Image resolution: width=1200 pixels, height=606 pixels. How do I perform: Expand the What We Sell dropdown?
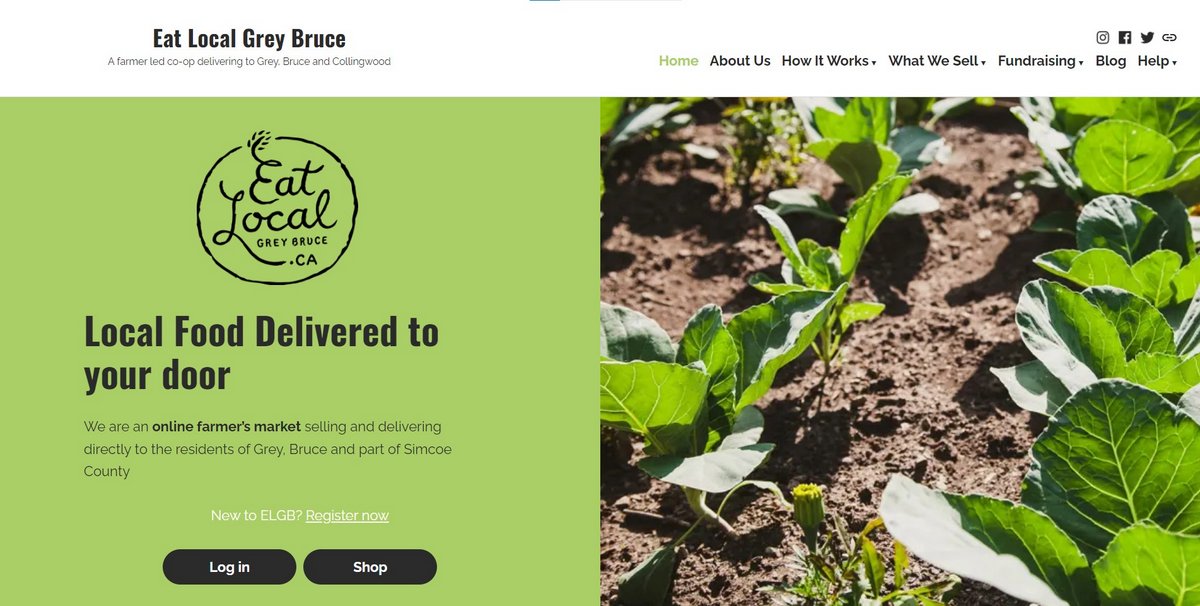coord(937,61)
